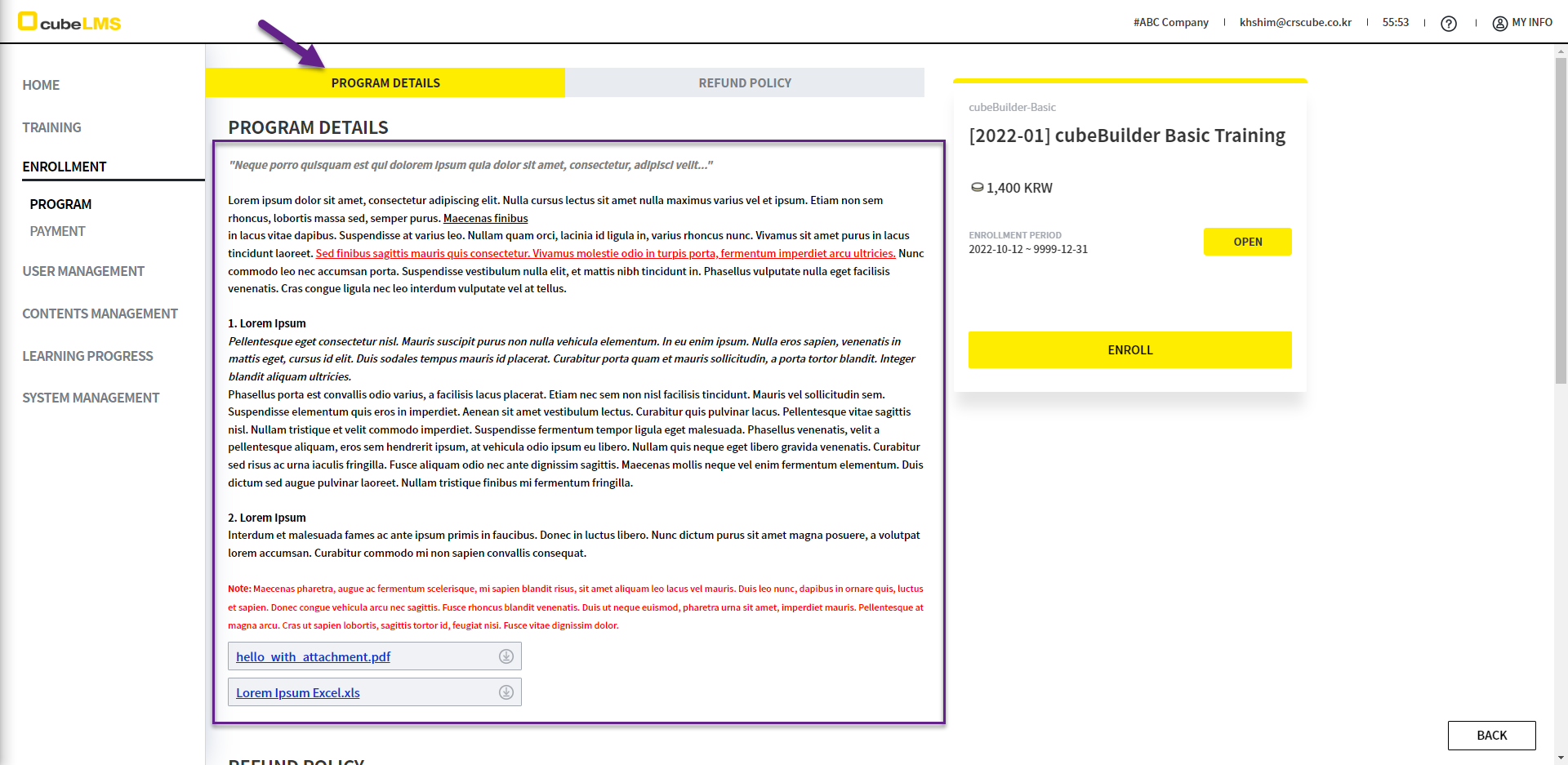1568x765 pixels.
Task: Open the help question mark icon
Action: pos(1449,24)
